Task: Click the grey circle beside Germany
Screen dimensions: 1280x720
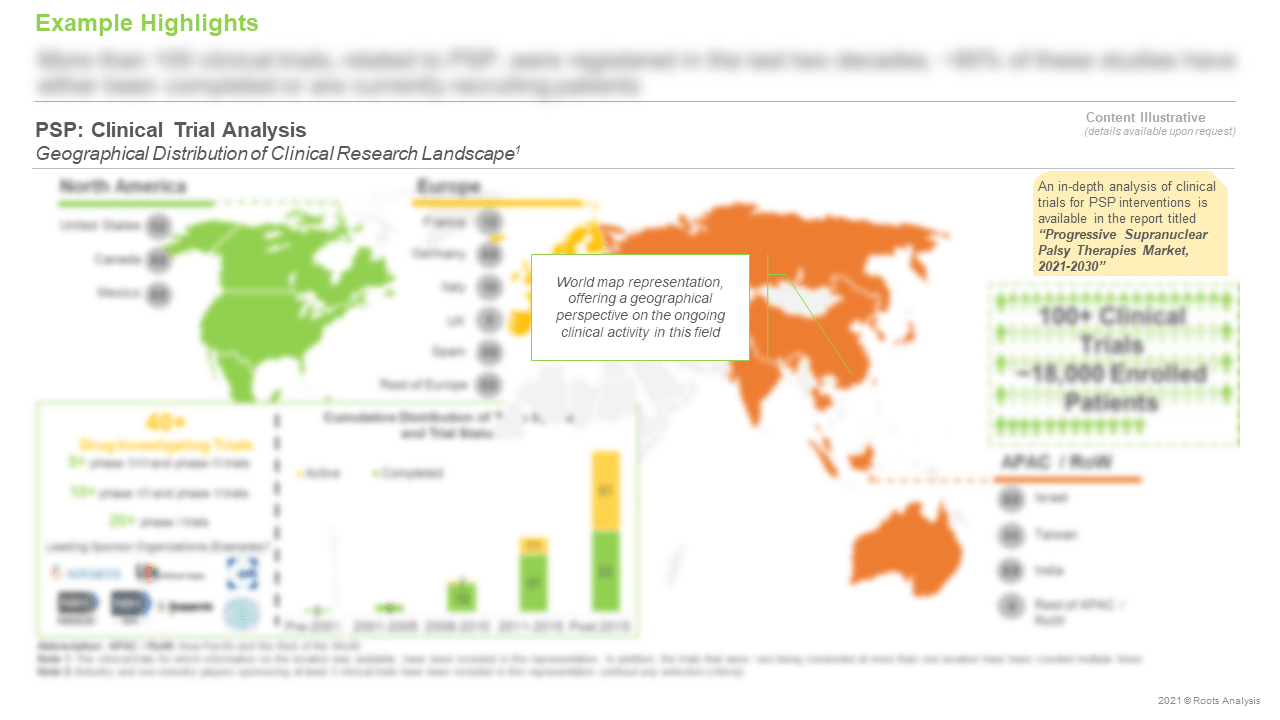Action: coord(488,255)
